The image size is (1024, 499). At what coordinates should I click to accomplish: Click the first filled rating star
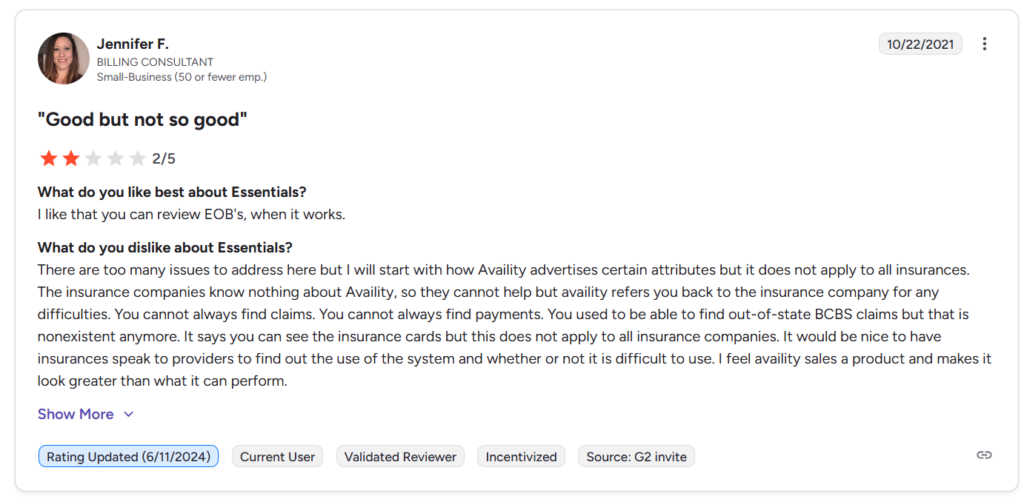48,158
